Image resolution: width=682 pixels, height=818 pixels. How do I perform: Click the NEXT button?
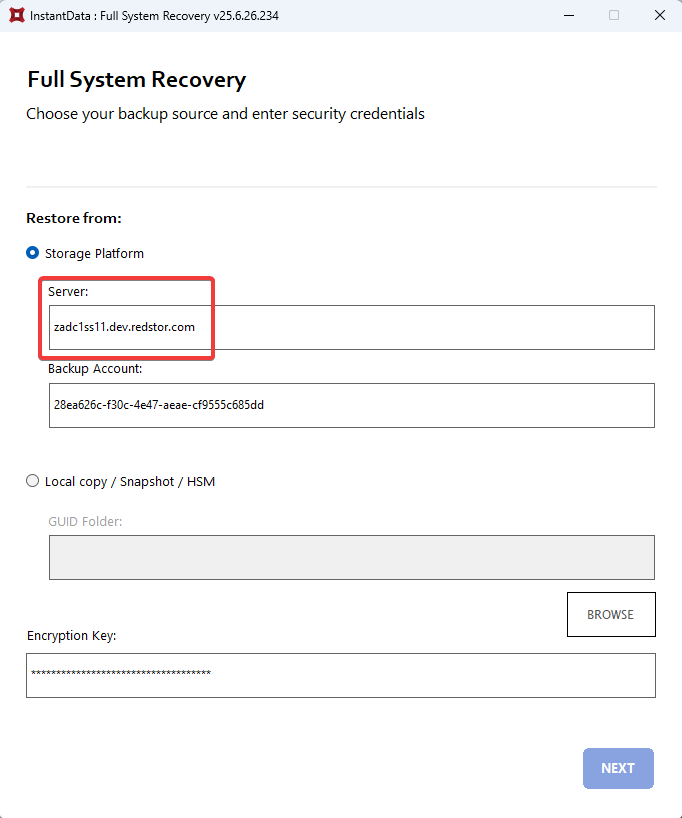tap(618, 768)
